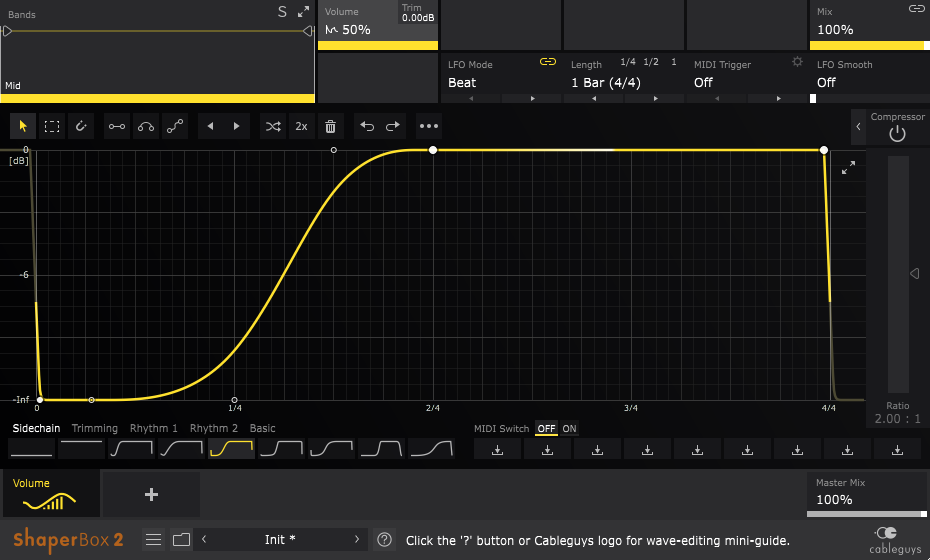Adjust the Mix 100% slider
Image resolution: width=930 pixels, height=560 pixels.
coord(870,45)
